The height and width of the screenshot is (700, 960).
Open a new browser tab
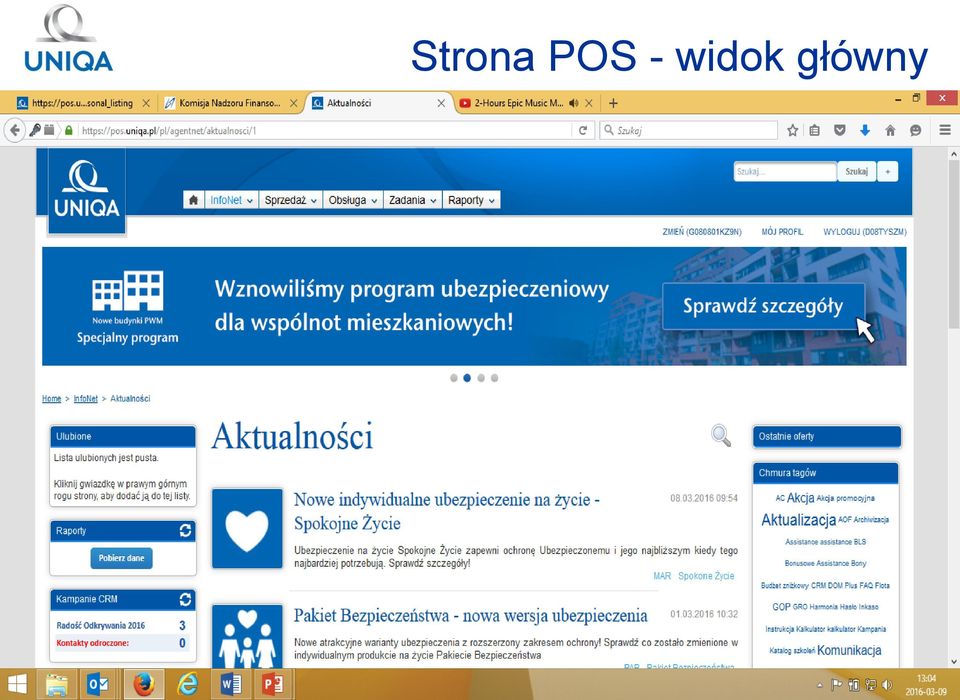613,103
